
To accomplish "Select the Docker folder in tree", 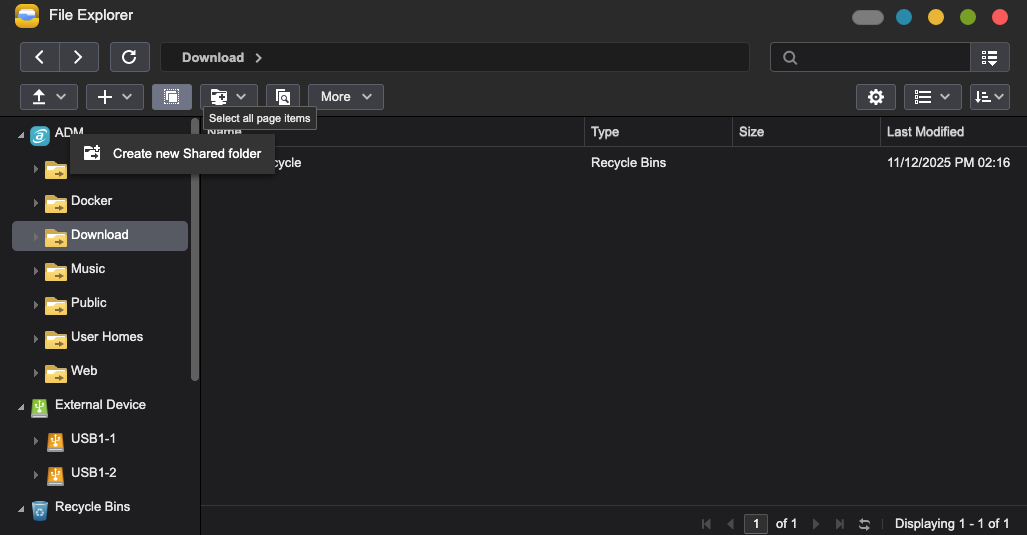I will point(91,201).
